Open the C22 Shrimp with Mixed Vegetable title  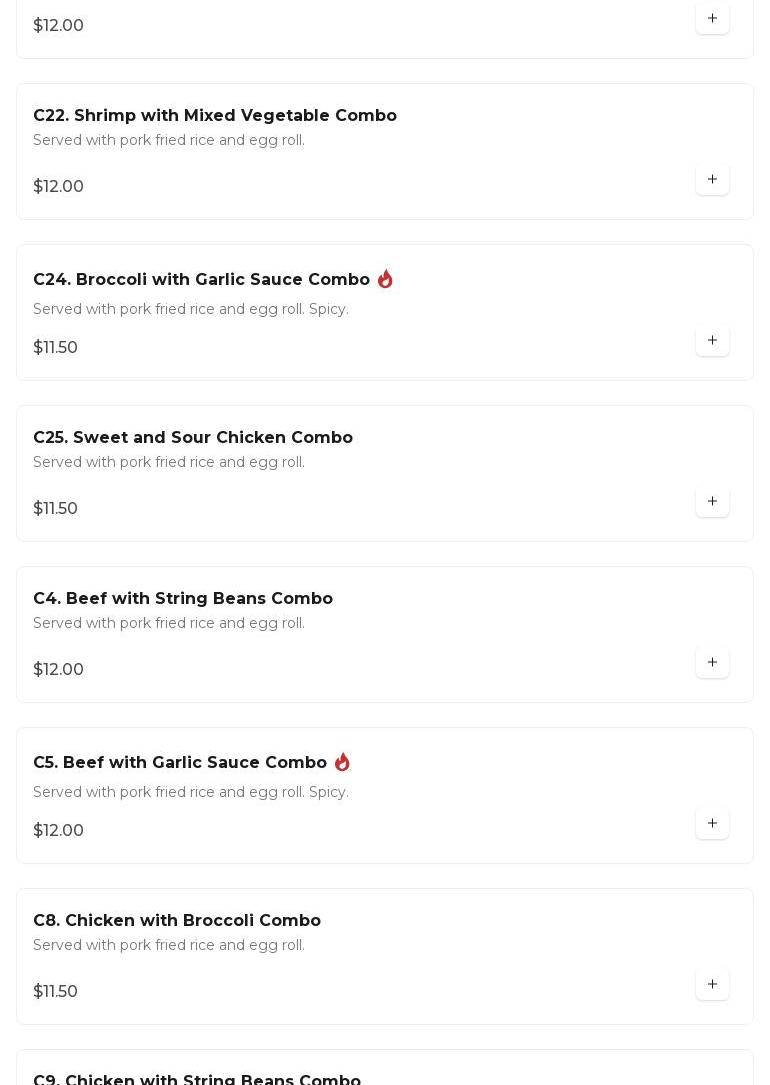click(x=215, y=116)
